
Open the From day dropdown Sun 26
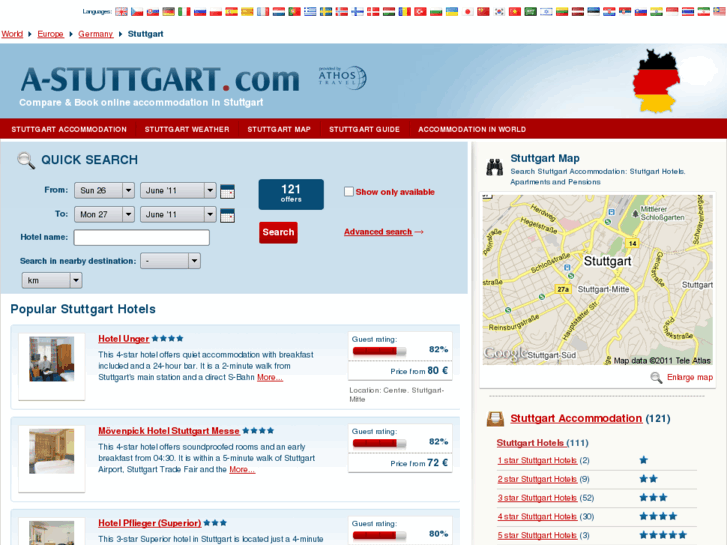(104, 190)
